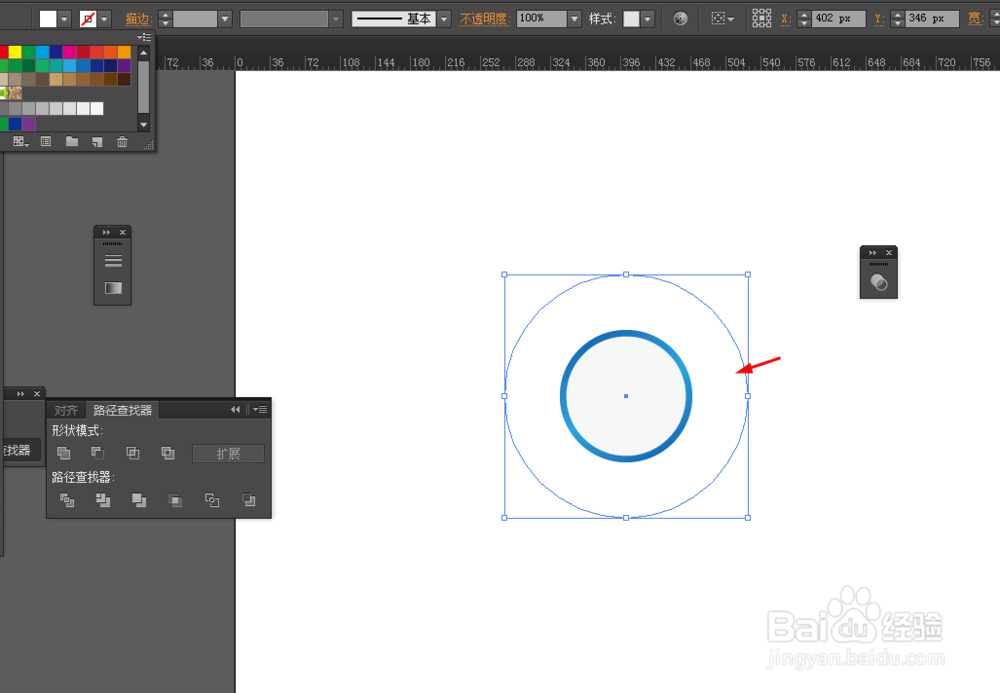
Task: Open the Pathfinder panel options menu
Action: (x=260, y=409)
